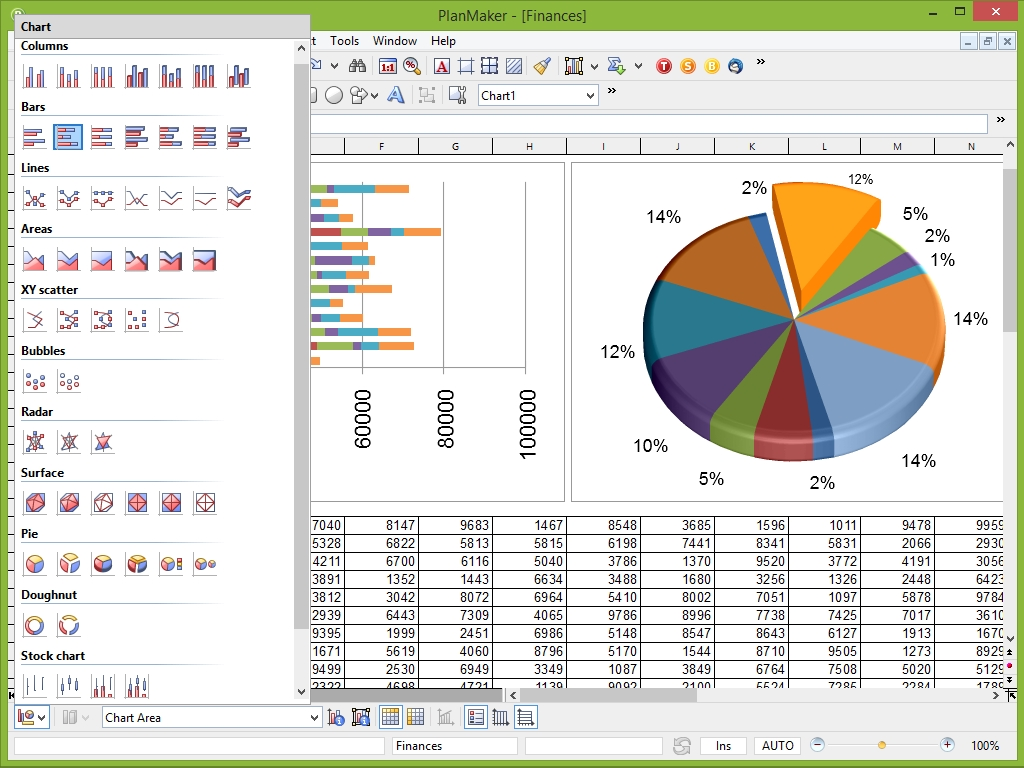The height and width of the screenshot is (768, 1024).
Task: Pick the first Stock chart type
Action: 35,686
